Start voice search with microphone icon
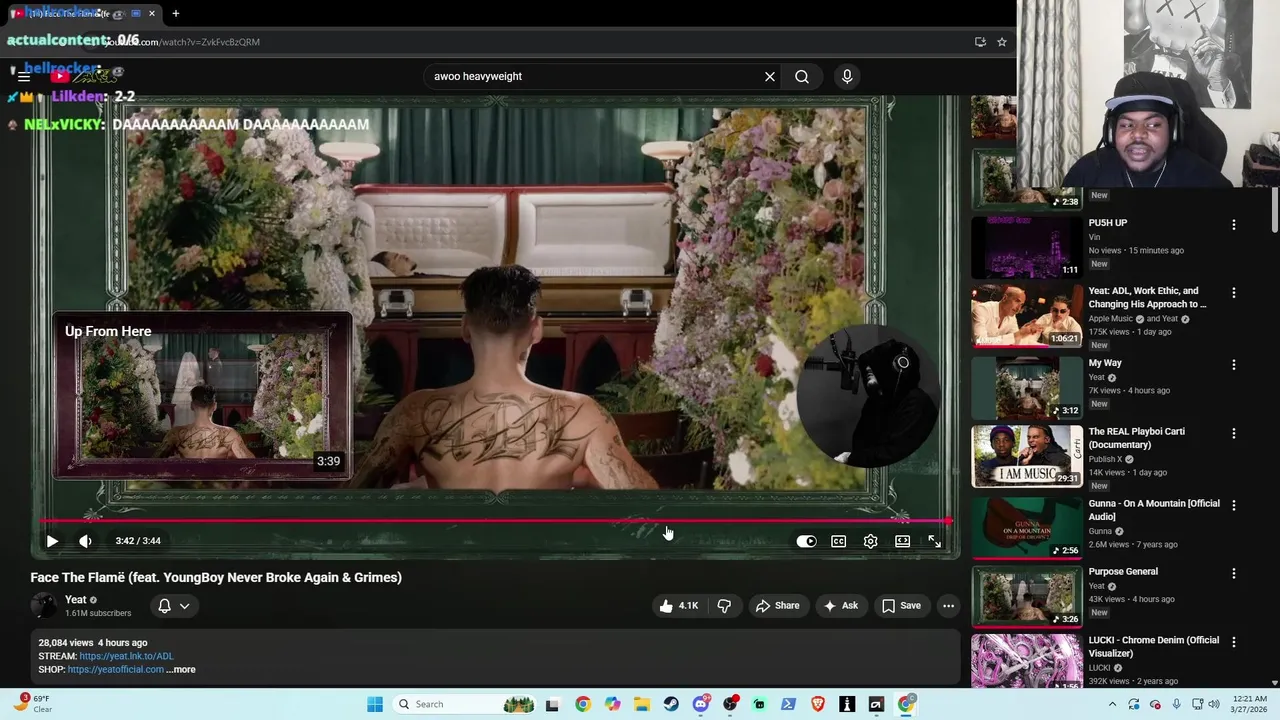 (x=847, y=76)
